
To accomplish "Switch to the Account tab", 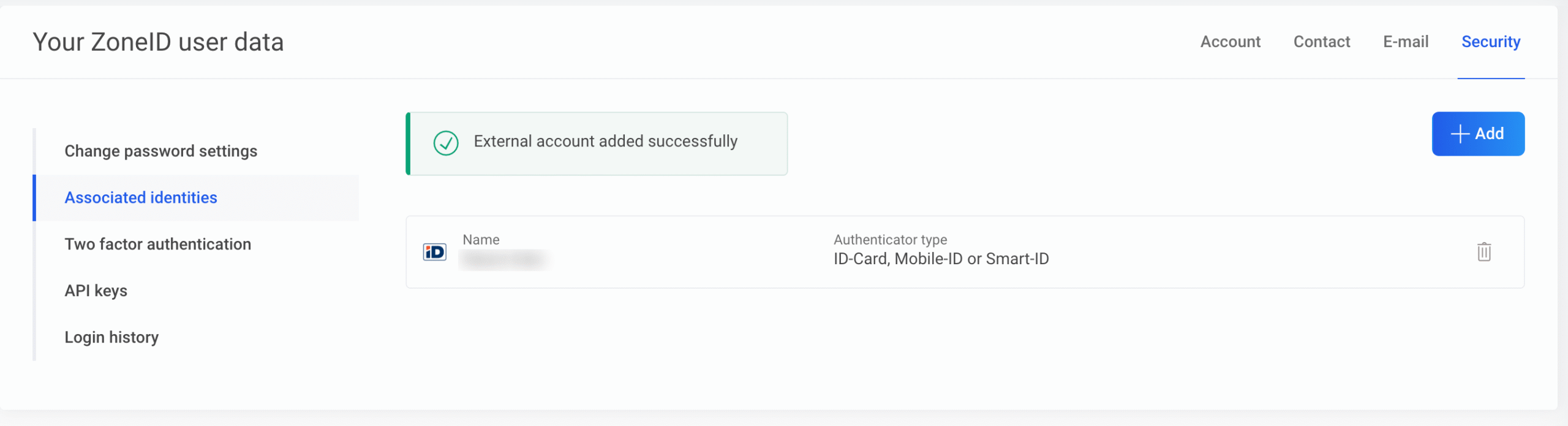I will pos(1230,42).
